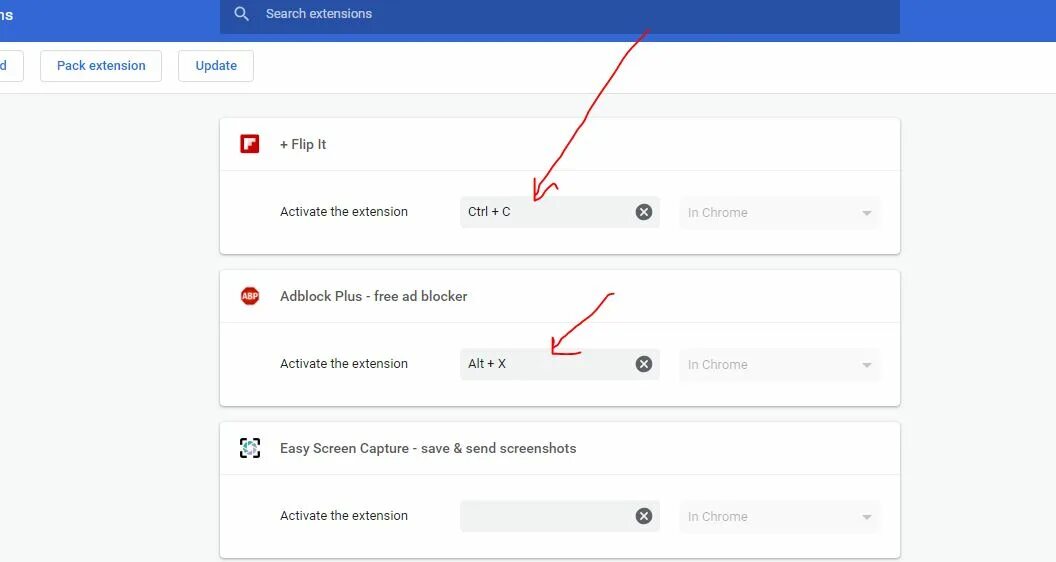Click the Update button
This screenshot has width=1056, height=562.
216,66
